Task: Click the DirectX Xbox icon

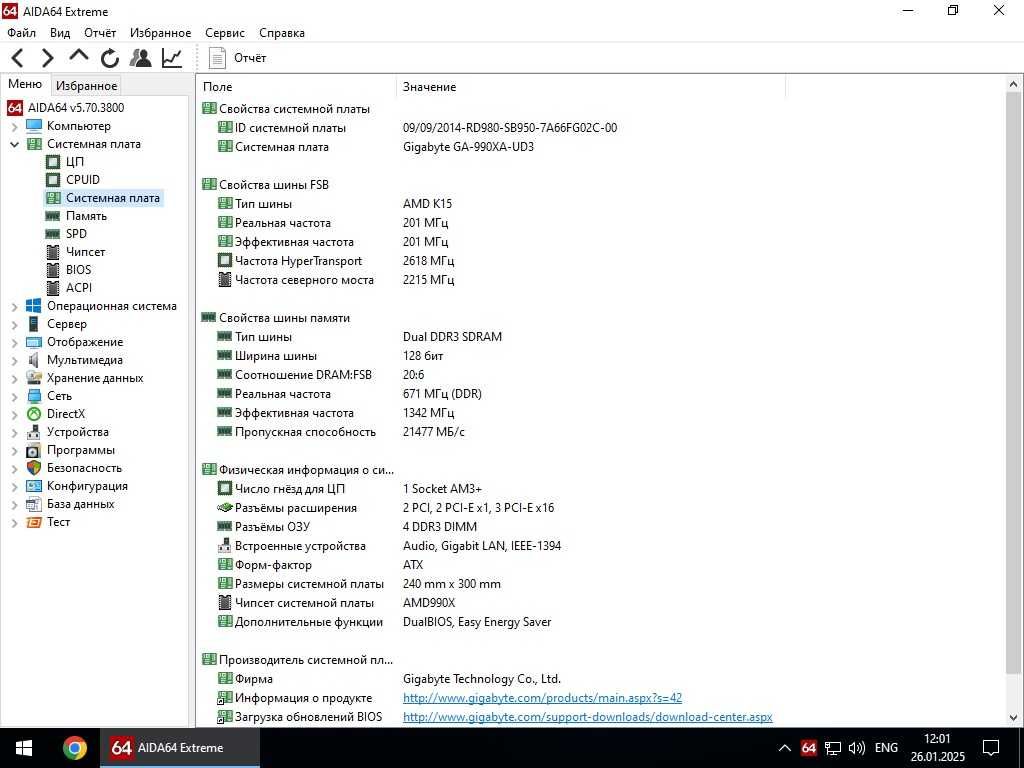Action: pos(34,413)
